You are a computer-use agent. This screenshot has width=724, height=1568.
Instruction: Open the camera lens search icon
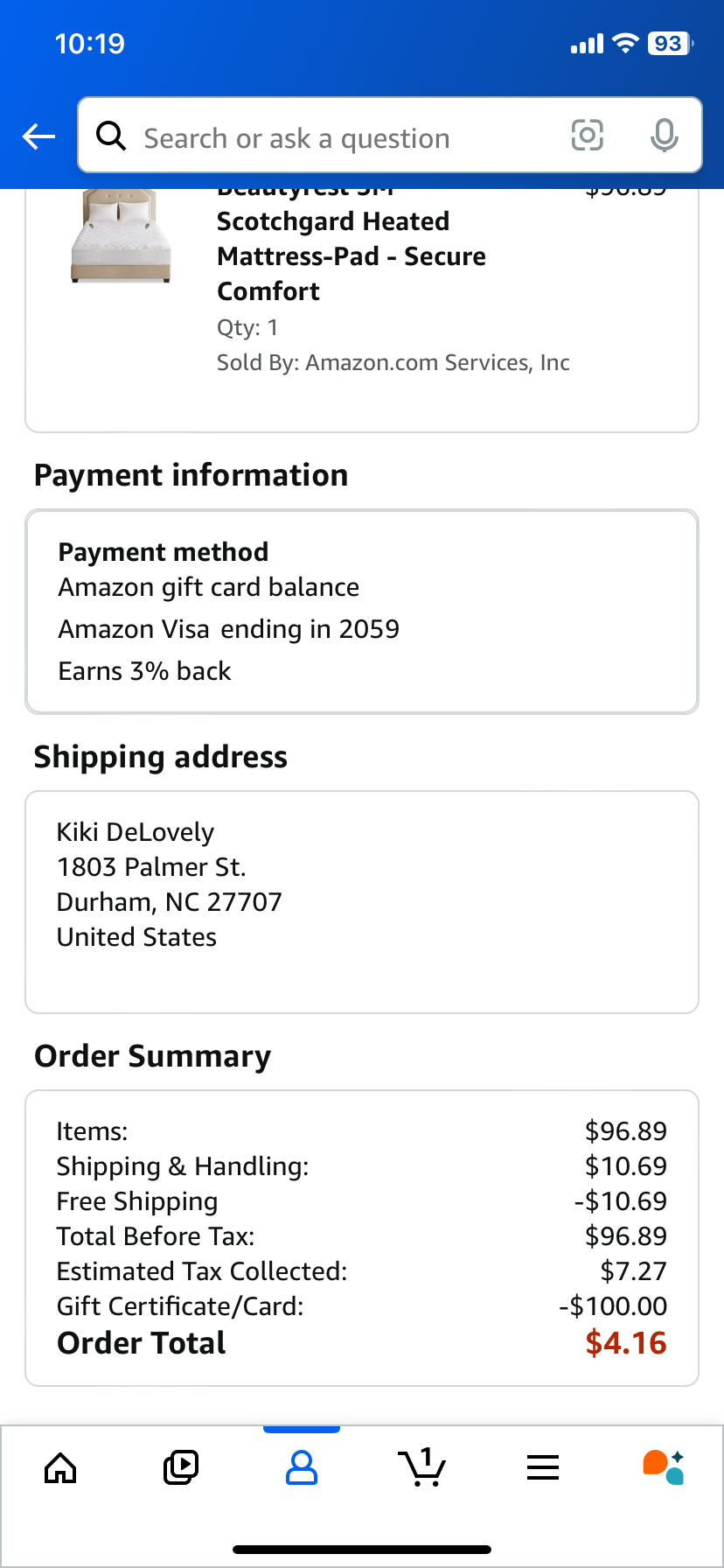click(588, 136)
